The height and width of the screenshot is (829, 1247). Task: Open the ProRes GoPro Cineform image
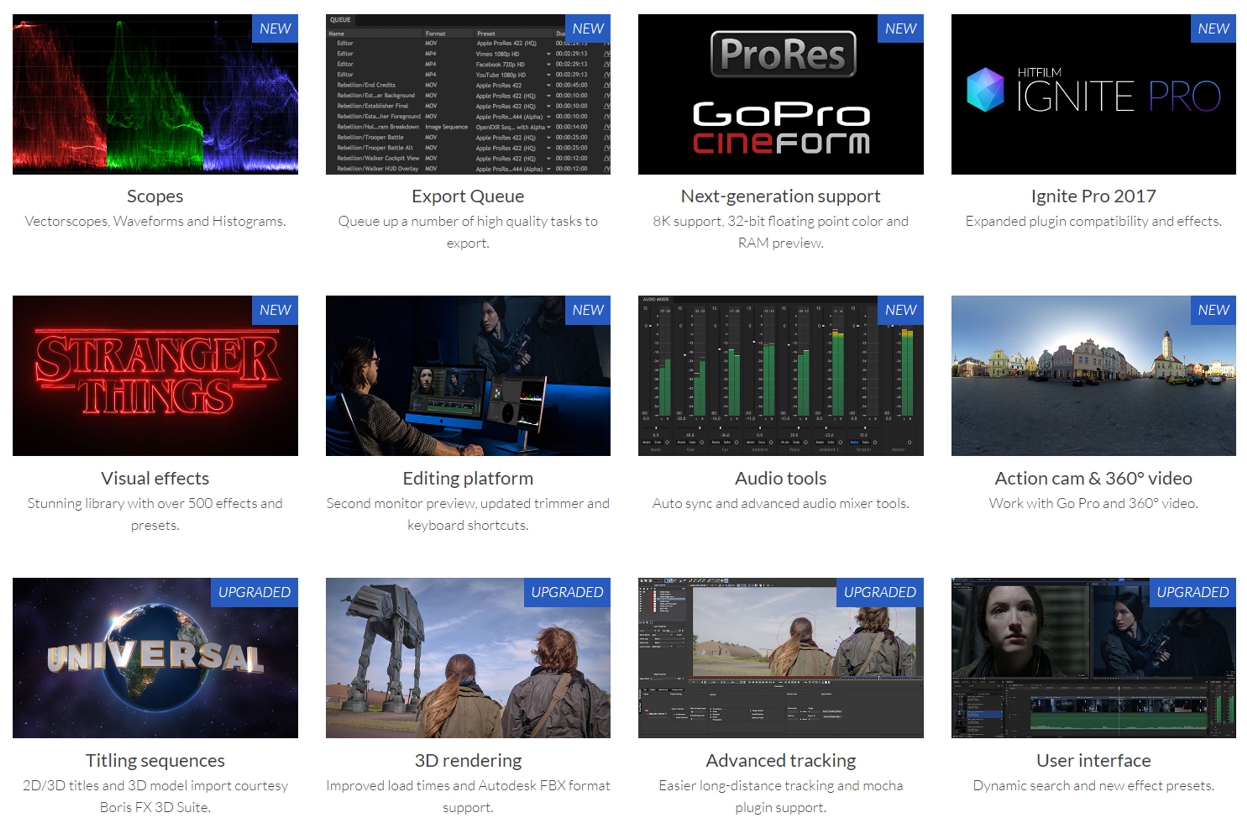781,94
